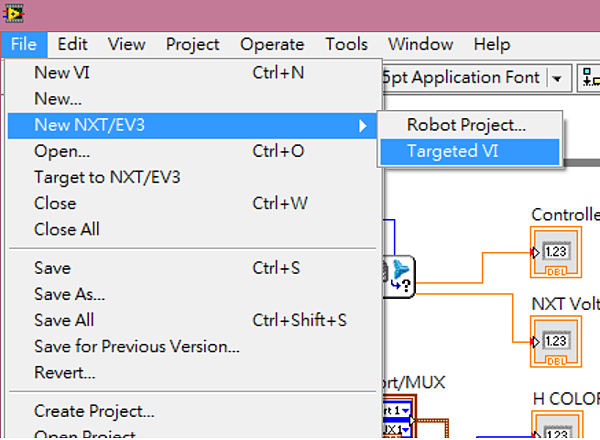600x440 pixels.
Task: Choose Revert... from the File menu
Action: pos(192,372)
